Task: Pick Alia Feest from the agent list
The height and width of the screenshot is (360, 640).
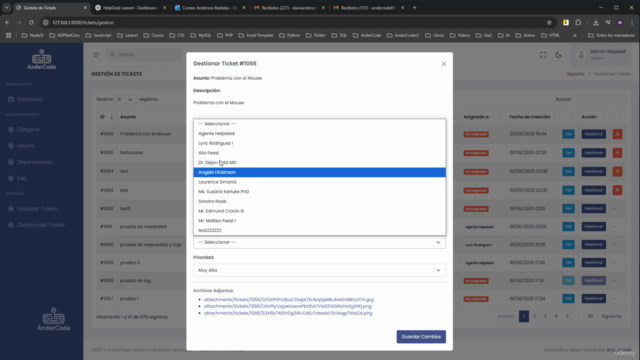Action: tap(319, 153)
